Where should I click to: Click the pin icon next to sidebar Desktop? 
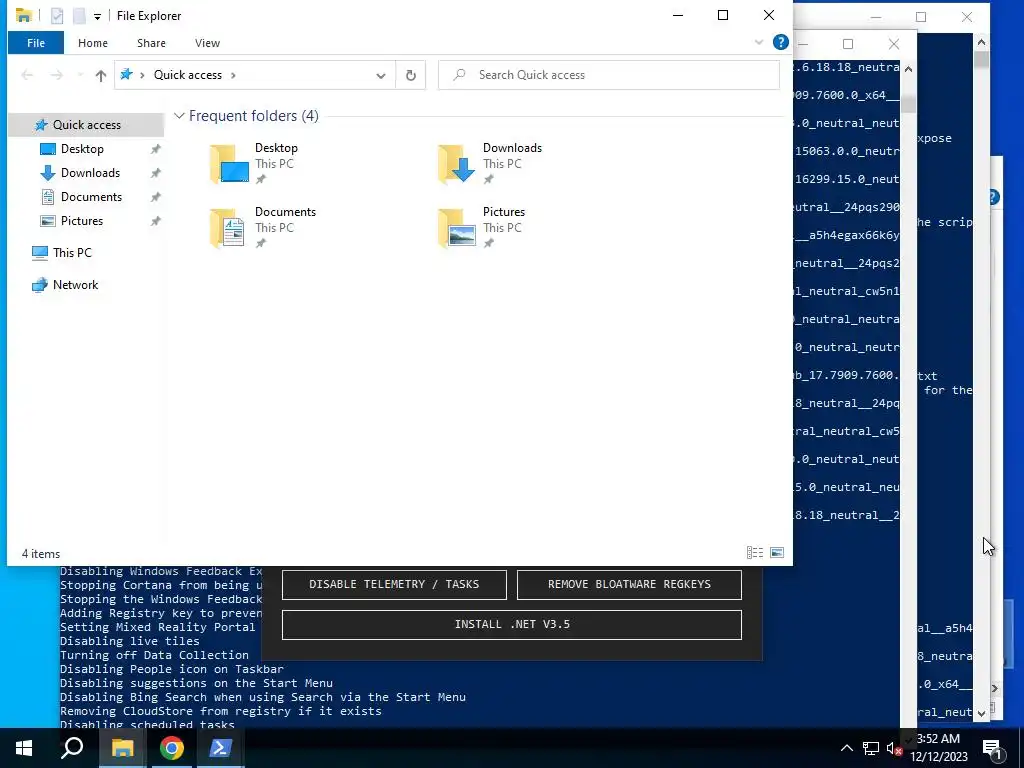(x=155, y=149)
